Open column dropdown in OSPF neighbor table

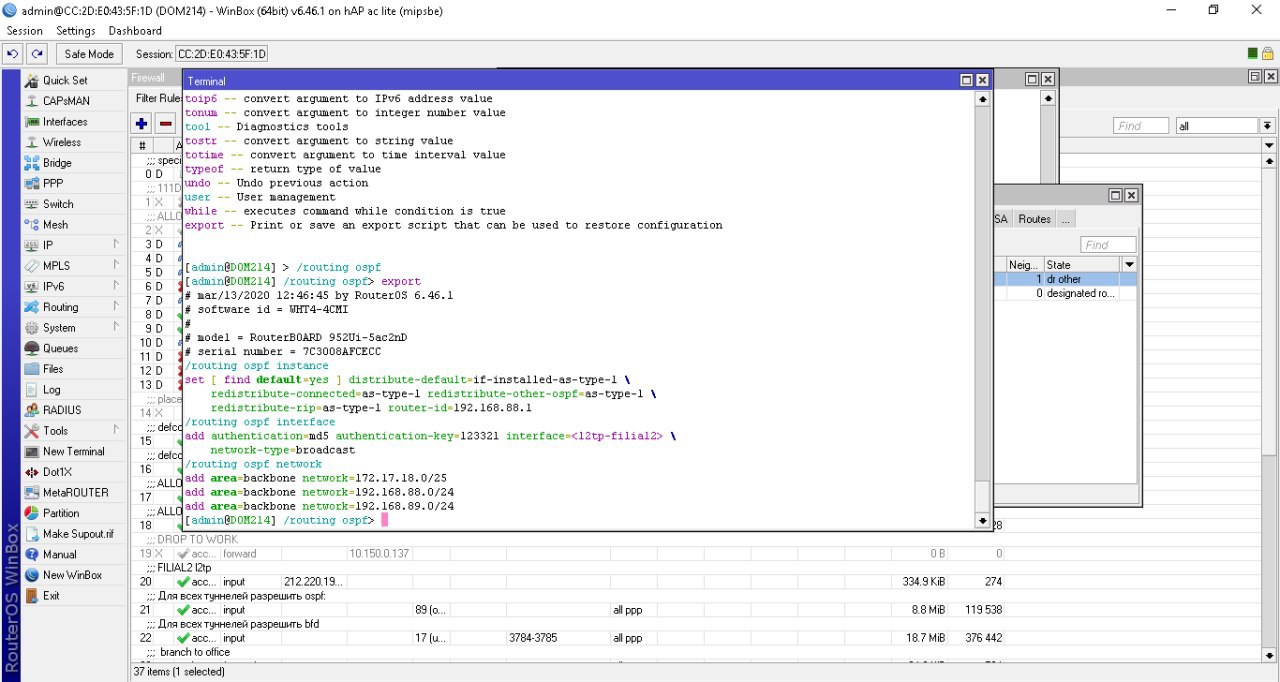coord(1129,265)
